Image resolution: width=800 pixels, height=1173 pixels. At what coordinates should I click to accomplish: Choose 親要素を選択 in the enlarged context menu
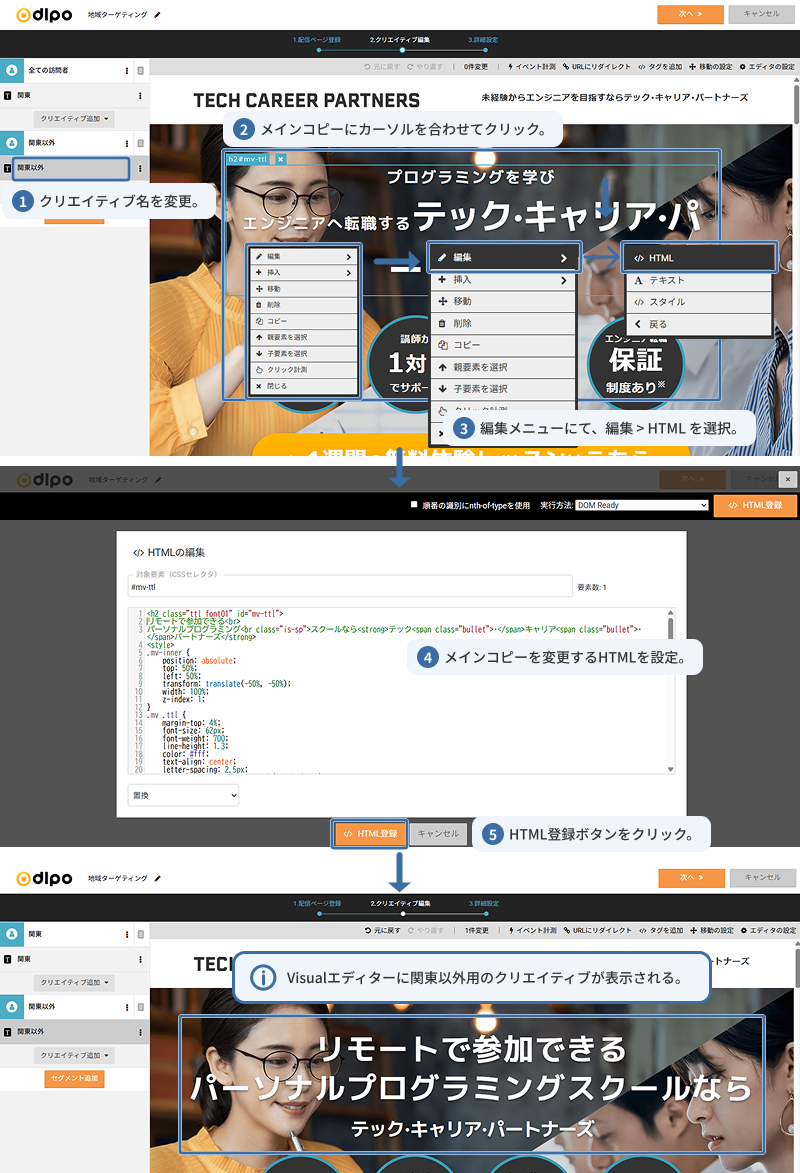[502, 367]
